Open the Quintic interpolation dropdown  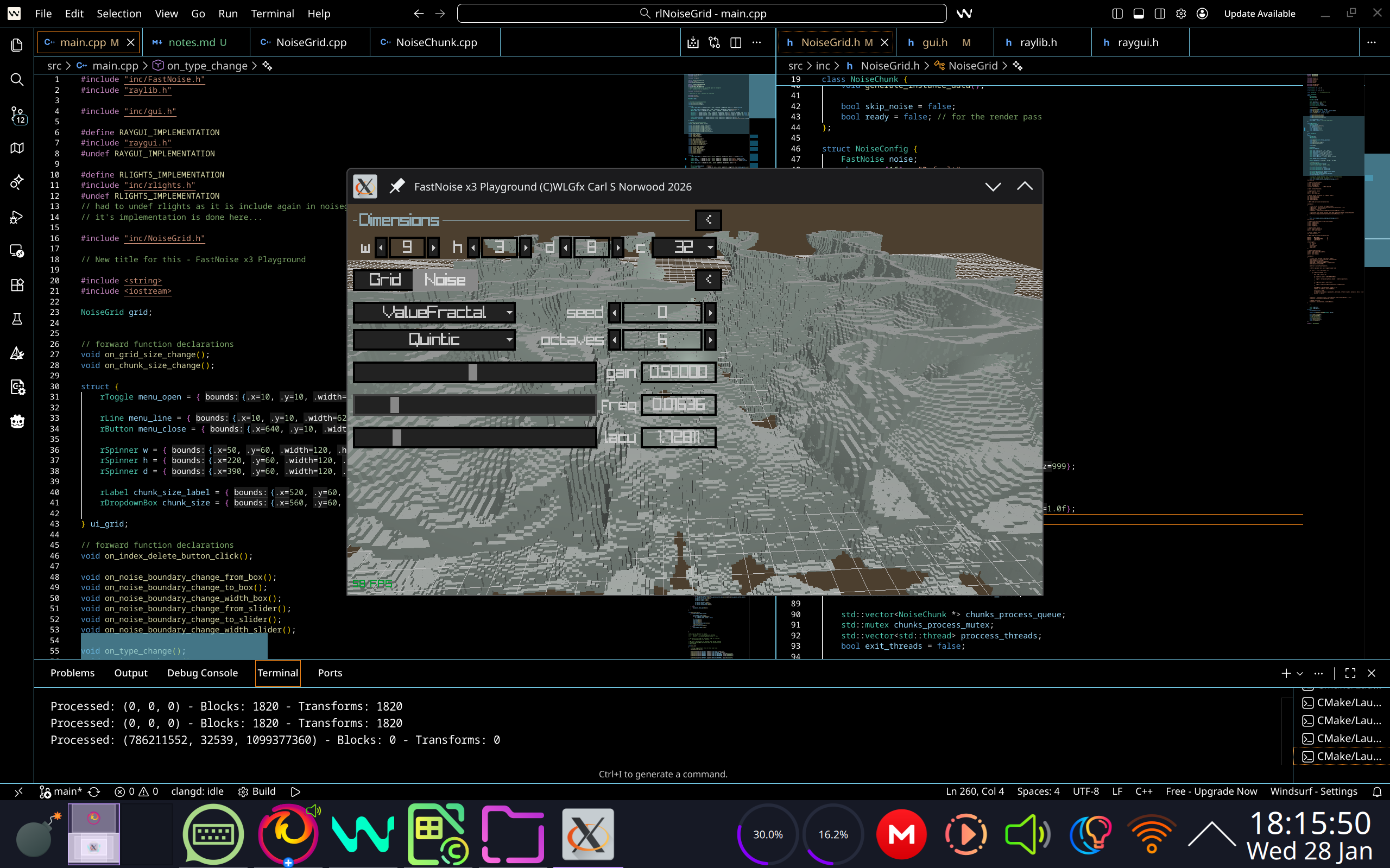[x=434, y=340]
